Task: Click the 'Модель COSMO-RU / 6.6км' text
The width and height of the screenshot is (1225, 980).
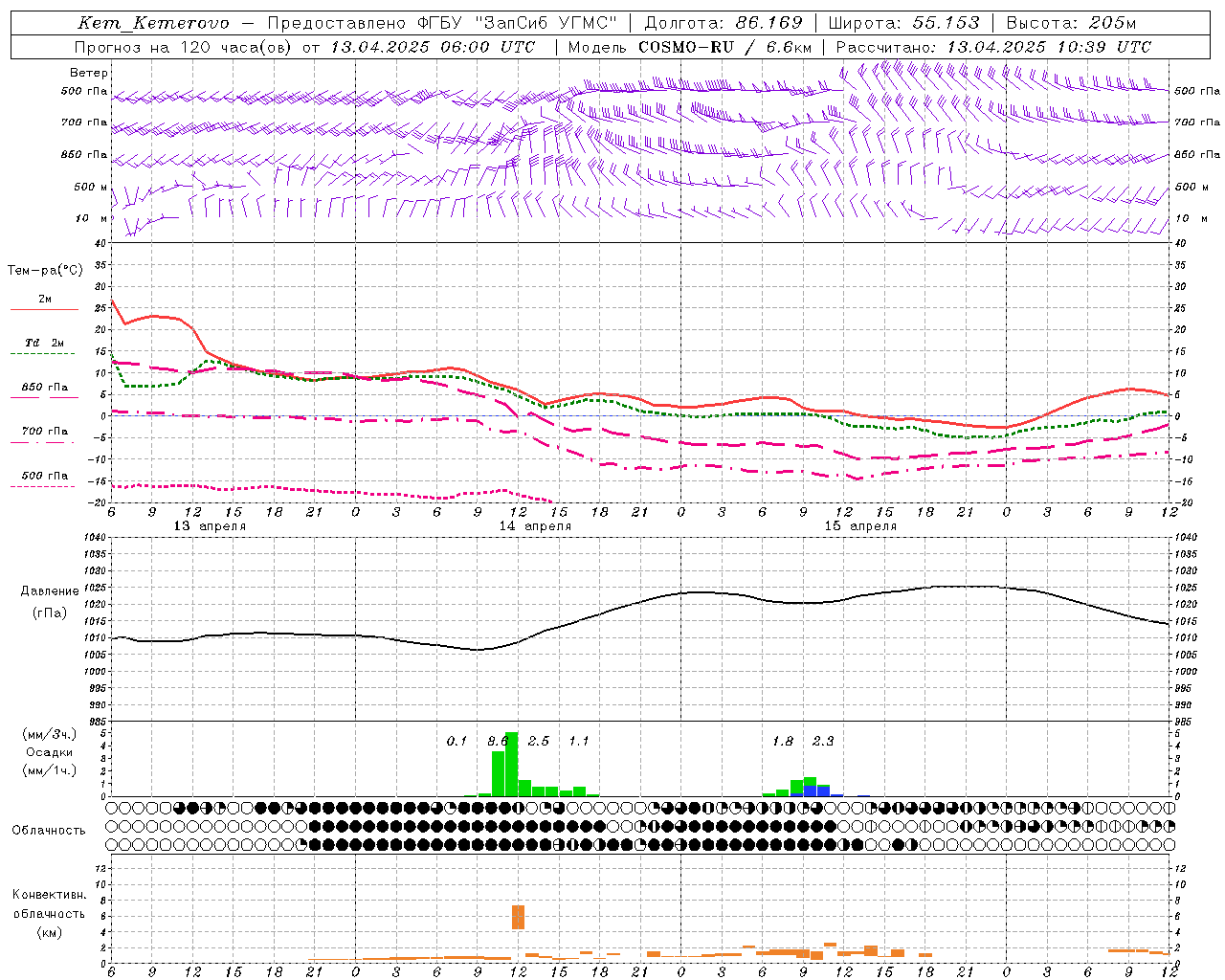Action: pos(689,47)
